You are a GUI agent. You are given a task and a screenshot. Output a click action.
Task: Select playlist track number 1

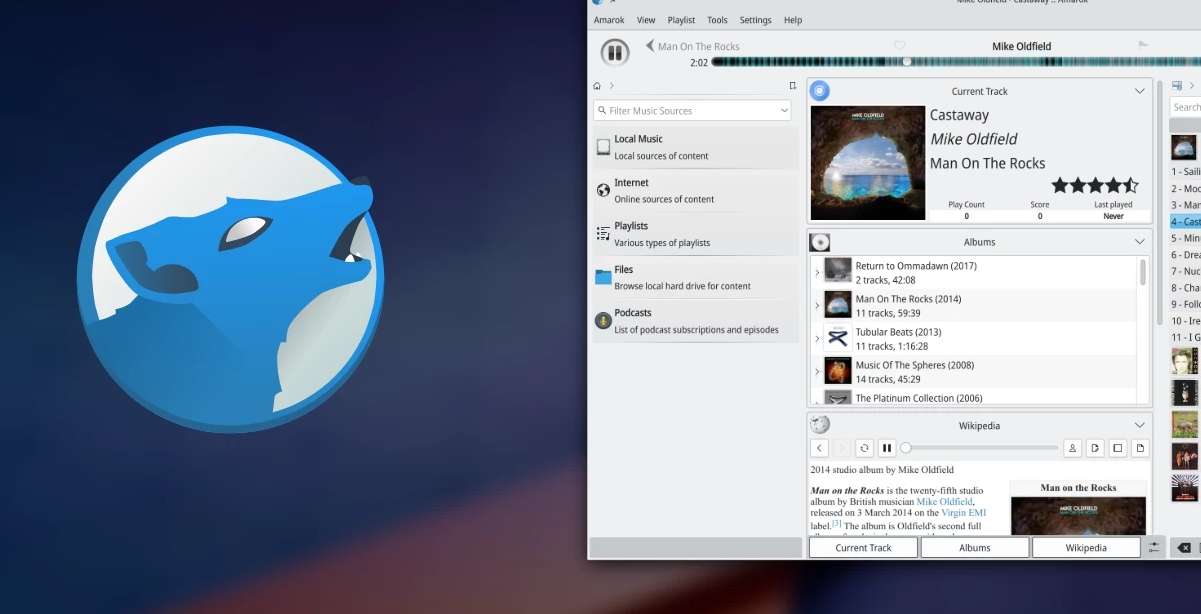tap(1186, 172)
